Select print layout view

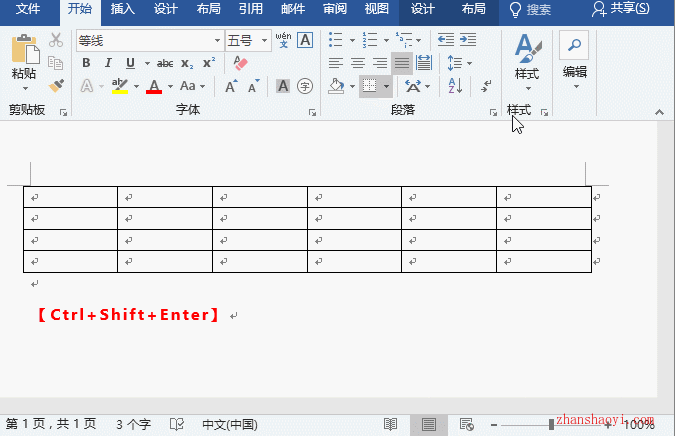click(429, 424)
